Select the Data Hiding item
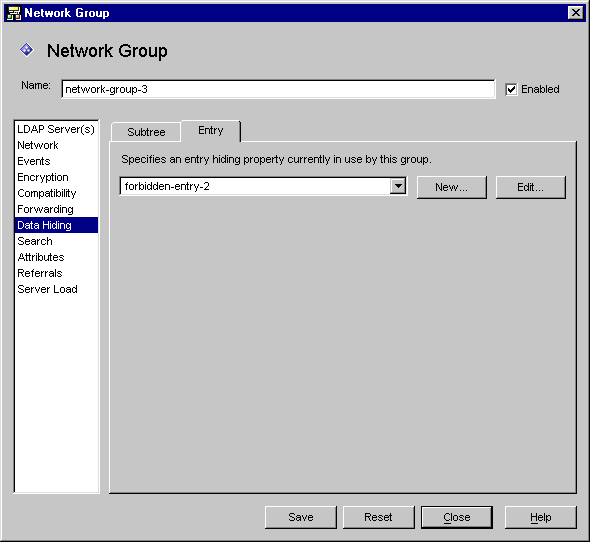Screen dimensions: 590x542 (x=56, y=225)
